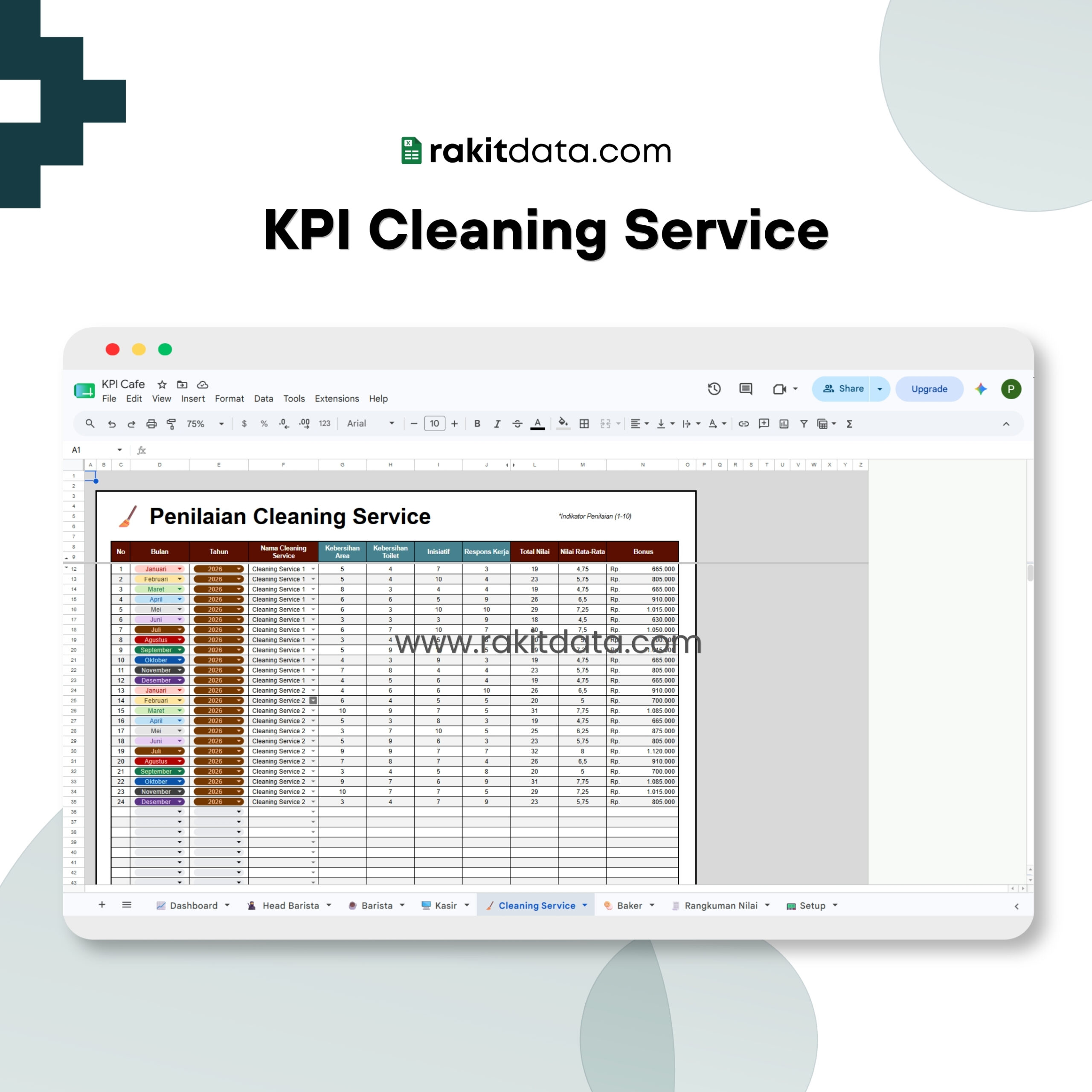This screenshot has width=1092, height=1092.
Task: Open the Setup tab dropdown arrow
Action: pyautogui.click(x=835, y=906)
